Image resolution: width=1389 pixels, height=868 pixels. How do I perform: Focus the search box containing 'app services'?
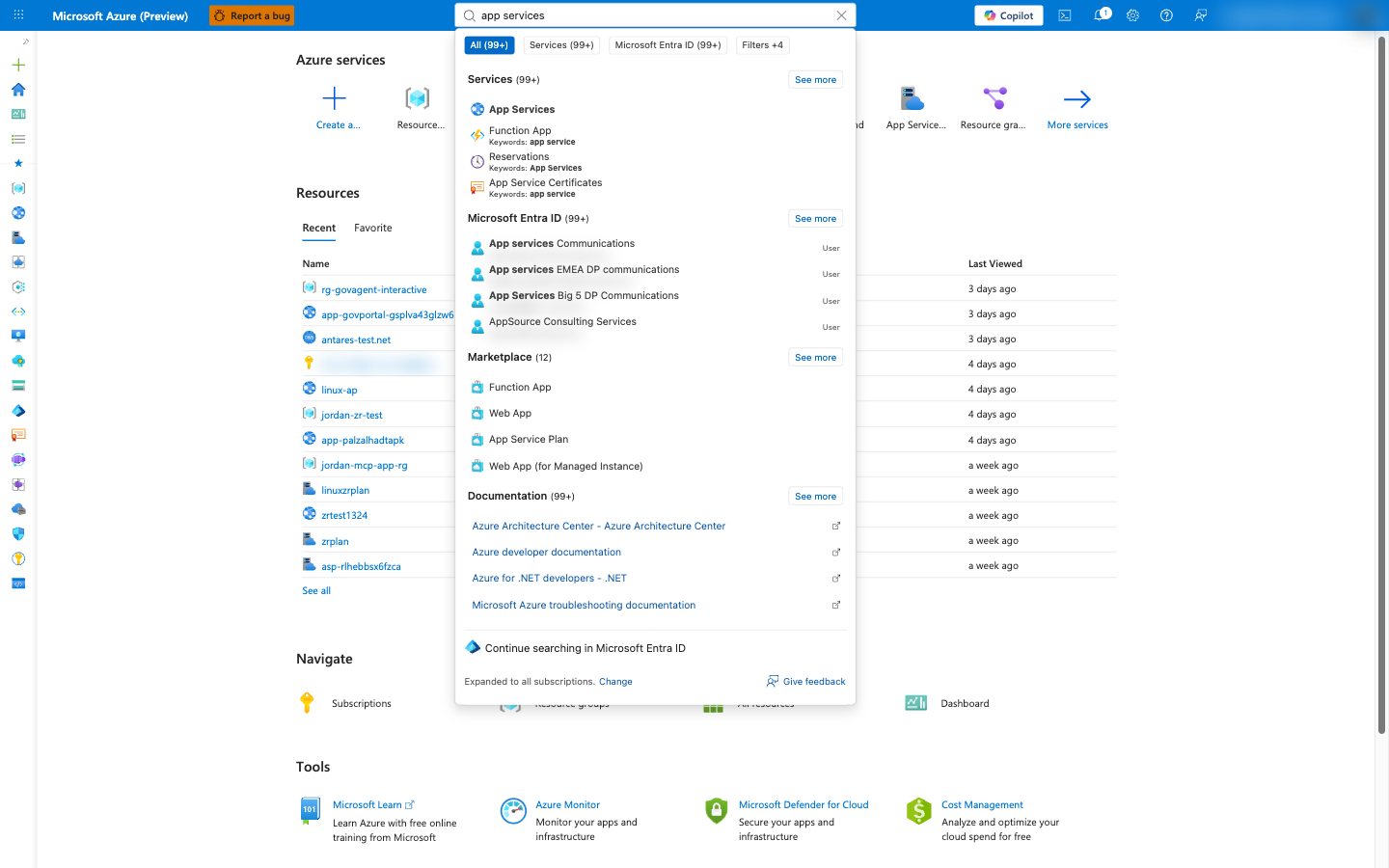pos(655,15)
